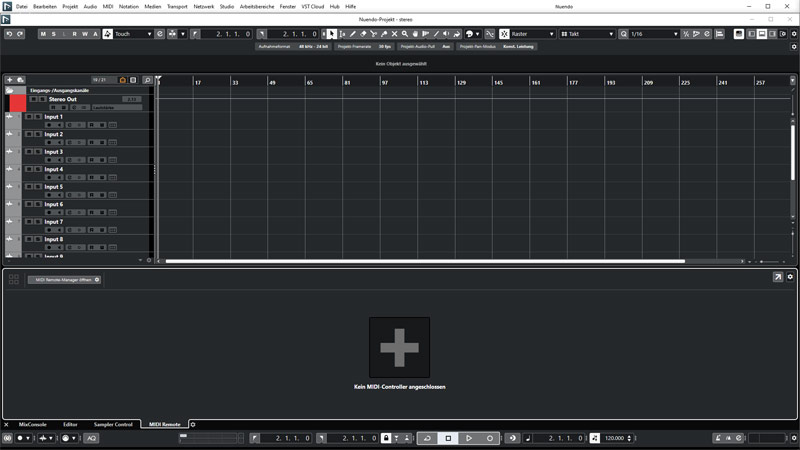Toggle the cycle loop button in transport

click(x=427, y=438)
